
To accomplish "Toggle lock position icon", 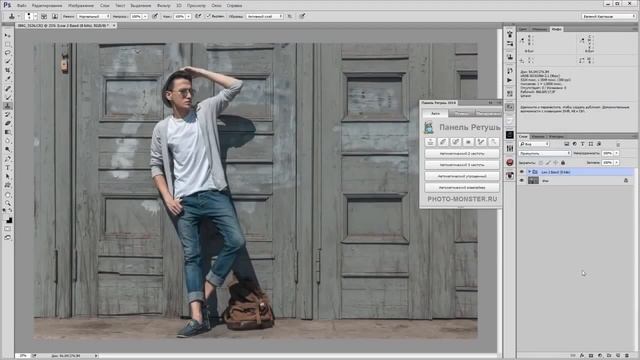I will pyautogui.click(x=556, y=162).
